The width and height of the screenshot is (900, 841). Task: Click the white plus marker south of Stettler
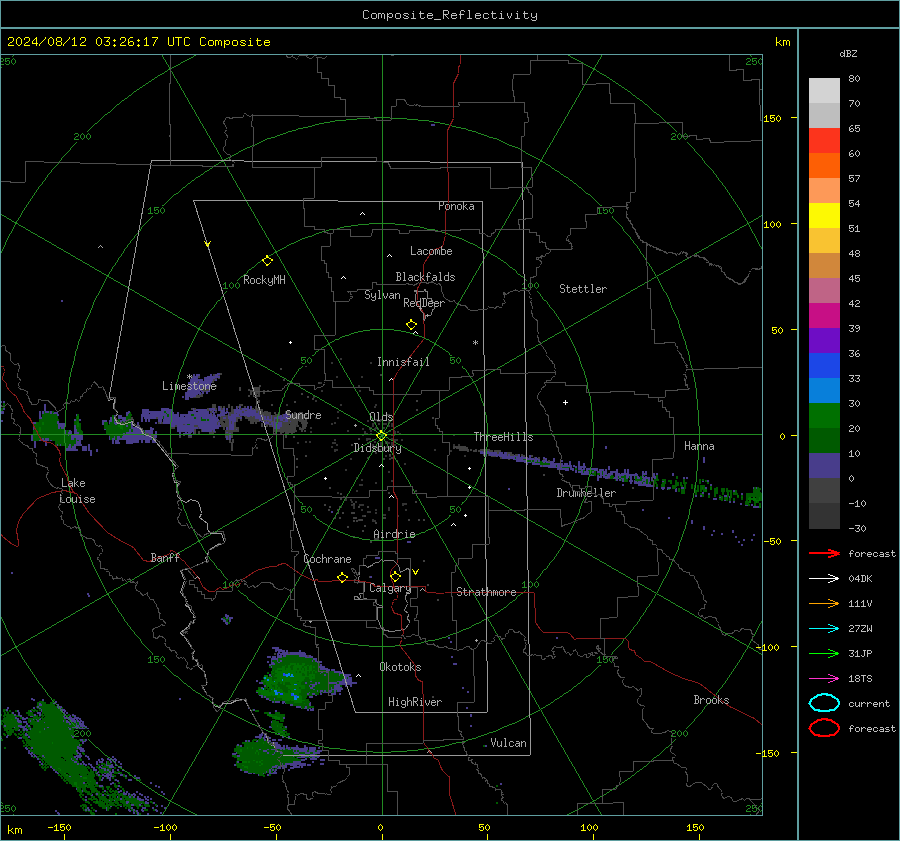pos(565,402)
